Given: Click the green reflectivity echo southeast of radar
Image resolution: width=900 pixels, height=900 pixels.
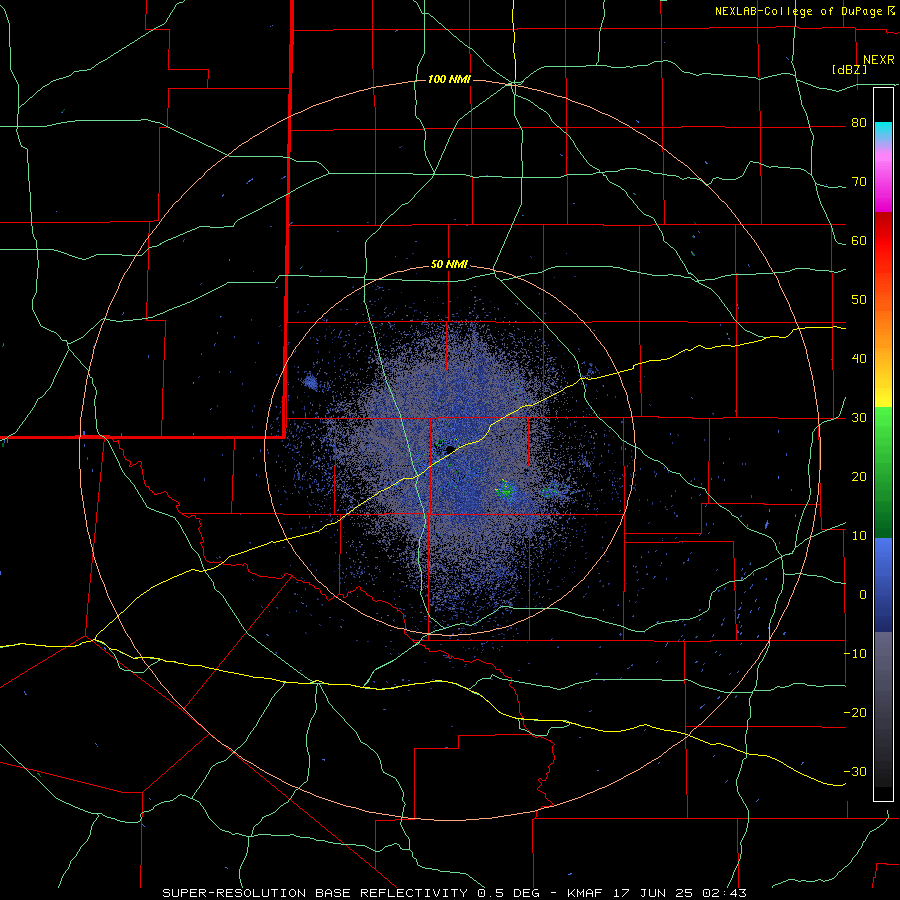Looking at the screenshot, I should pos(505,490).
